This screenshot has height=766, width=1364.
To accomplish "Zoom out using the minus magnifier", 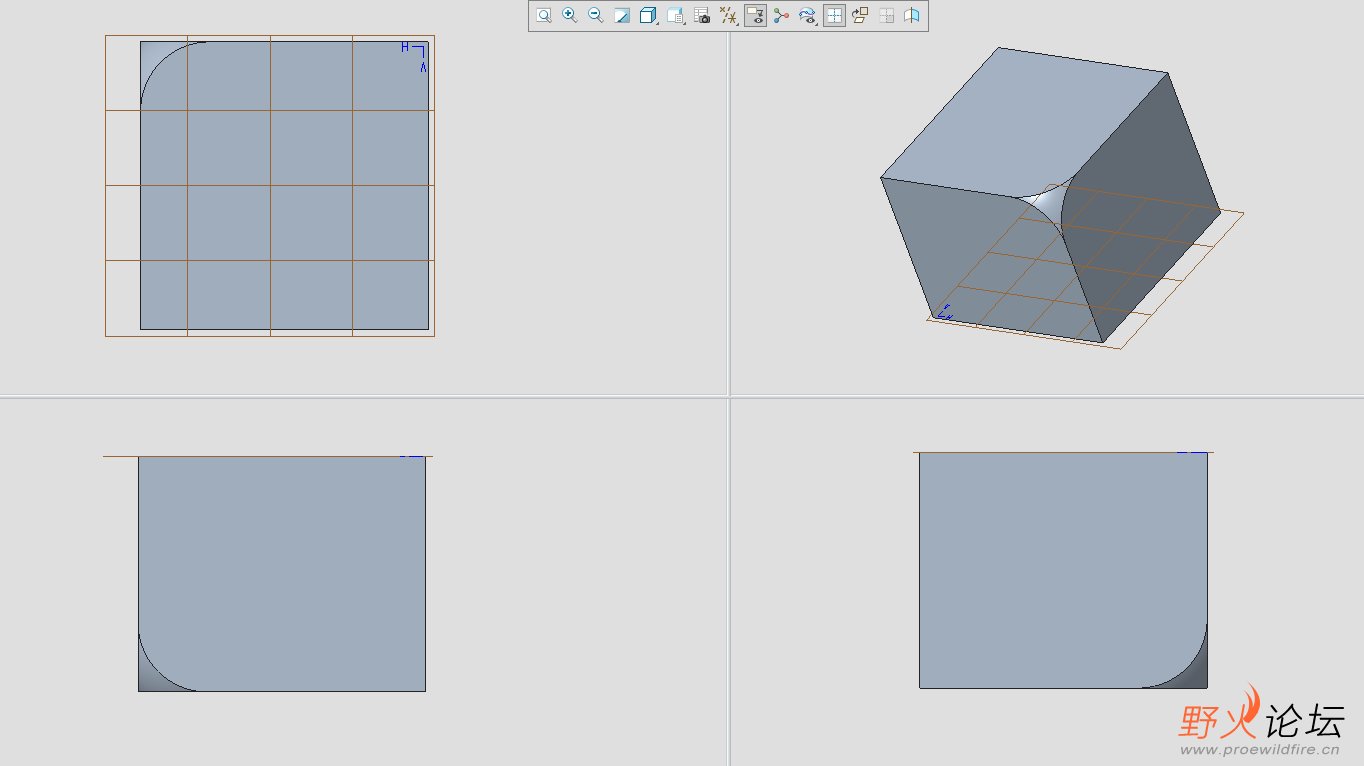I will click(595, 15).
